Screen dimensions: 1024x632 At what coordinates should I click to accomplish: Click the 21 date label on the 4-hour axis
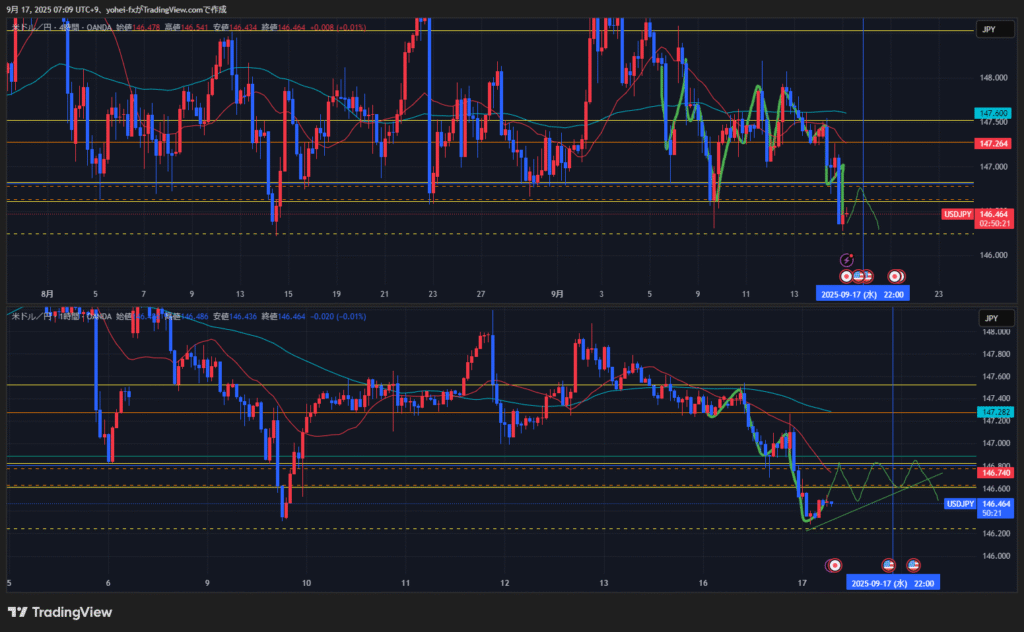pos(385,294)
